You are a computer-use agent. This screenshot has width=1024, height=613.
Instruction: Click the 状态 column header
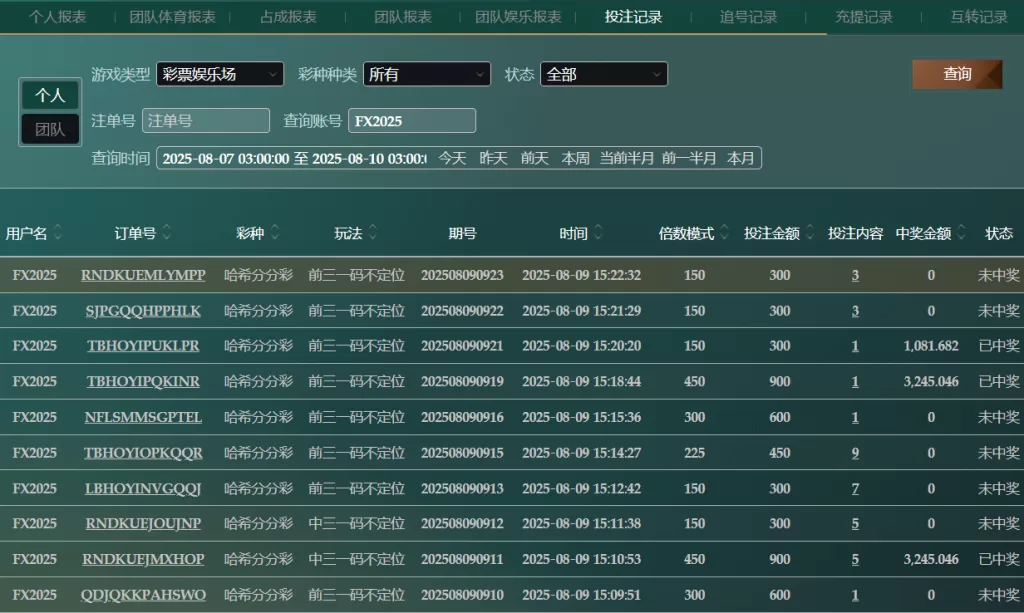[x=999, y=233]
